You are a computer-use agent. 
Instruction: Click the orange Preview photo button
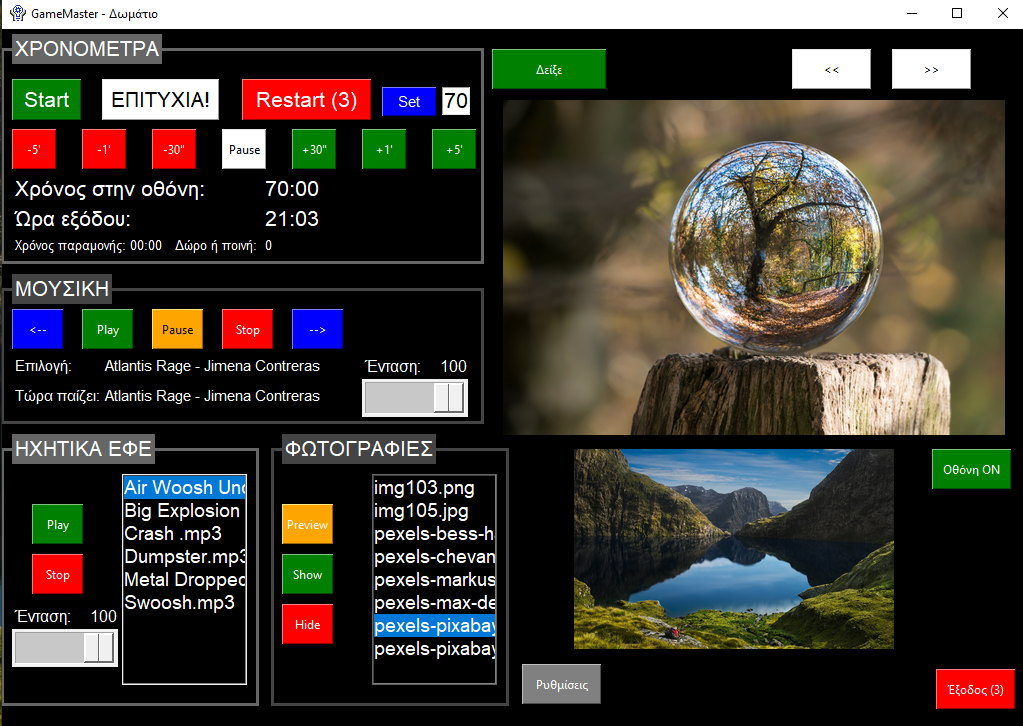[x=307, y=524]
